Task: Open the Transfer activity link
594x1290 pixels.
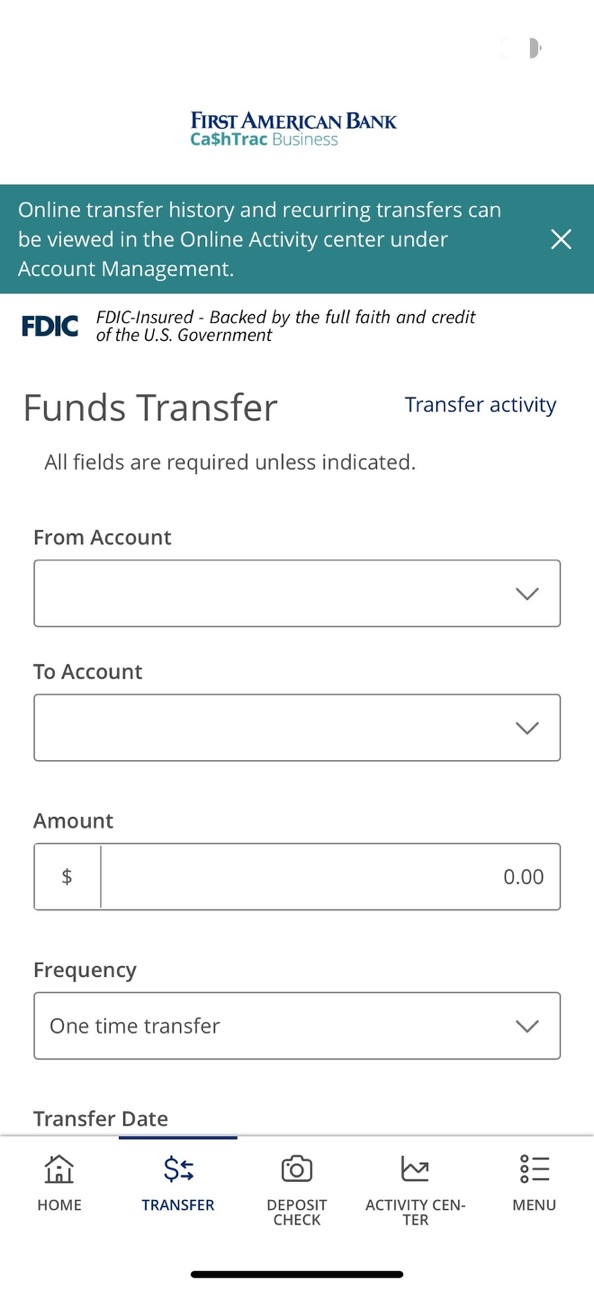Action: click(480, 405)
